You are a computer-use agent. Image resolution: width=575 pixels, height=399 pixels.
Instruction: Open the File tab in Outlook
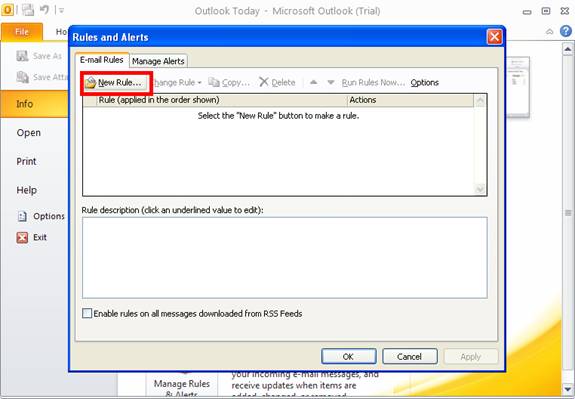tap(22, 32)
